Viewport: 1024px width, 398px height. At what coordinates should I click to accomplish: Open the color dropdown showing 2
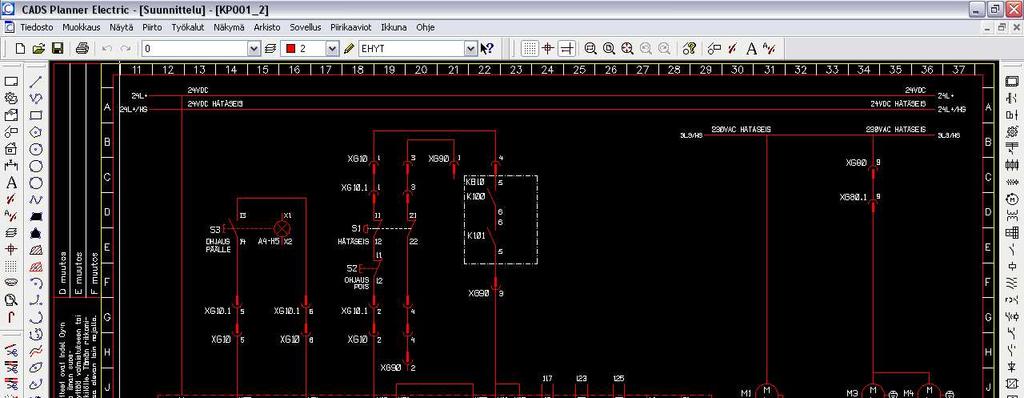tap(332, 48)
